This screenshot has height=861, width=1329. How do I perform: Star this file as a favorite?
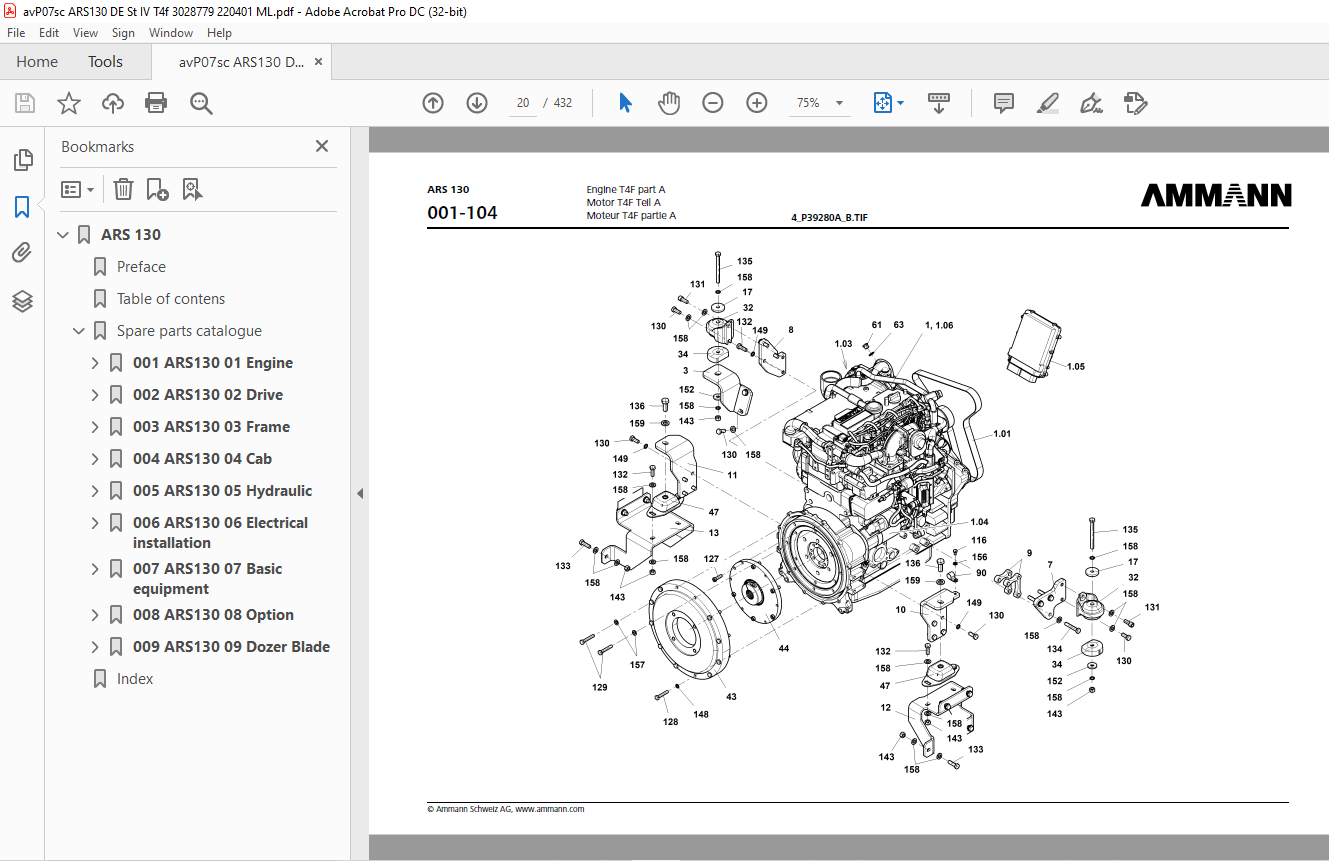[69, 103]
